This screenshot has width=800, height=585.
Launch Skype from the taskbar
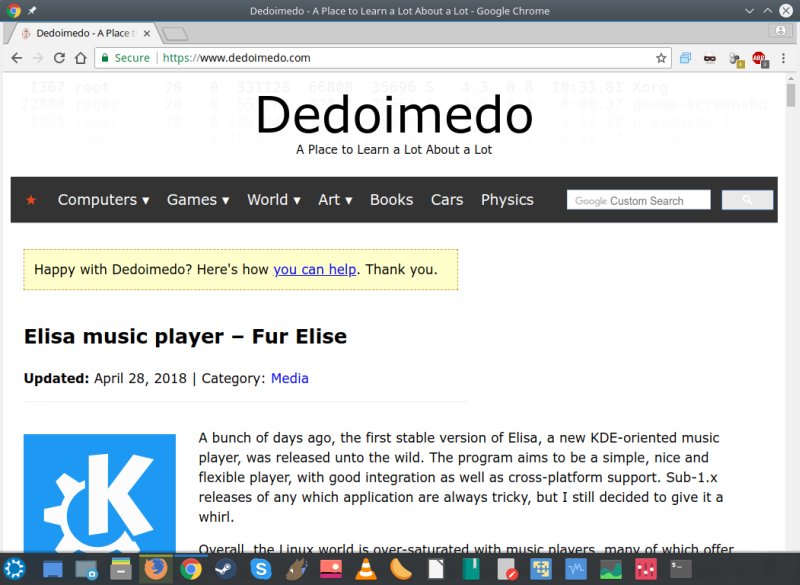pyautogui.click(x=260, y=569)
